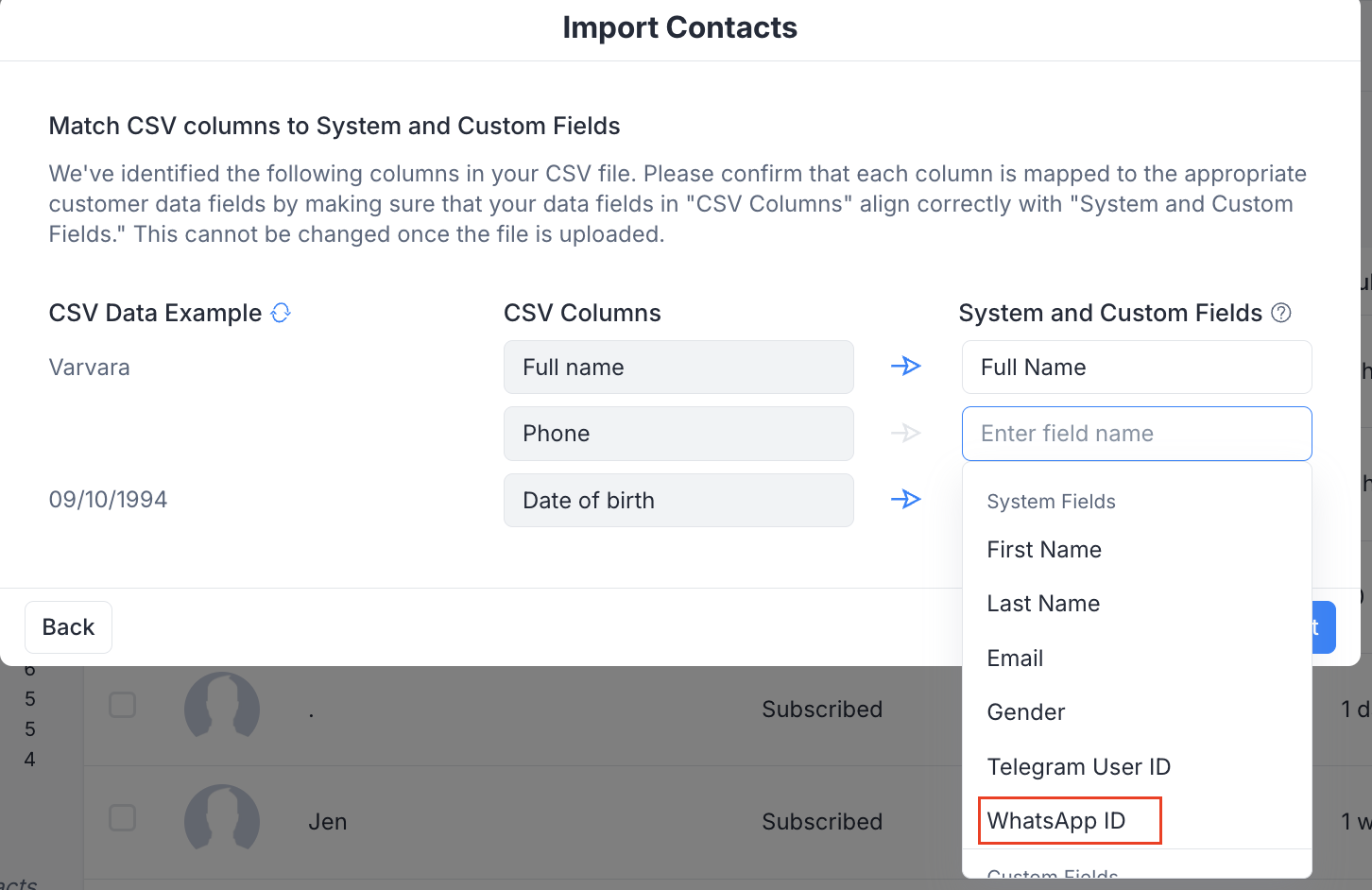Select Gender in the field list
Viewport: 1372px width, 890px height.
pos(1026,712)
